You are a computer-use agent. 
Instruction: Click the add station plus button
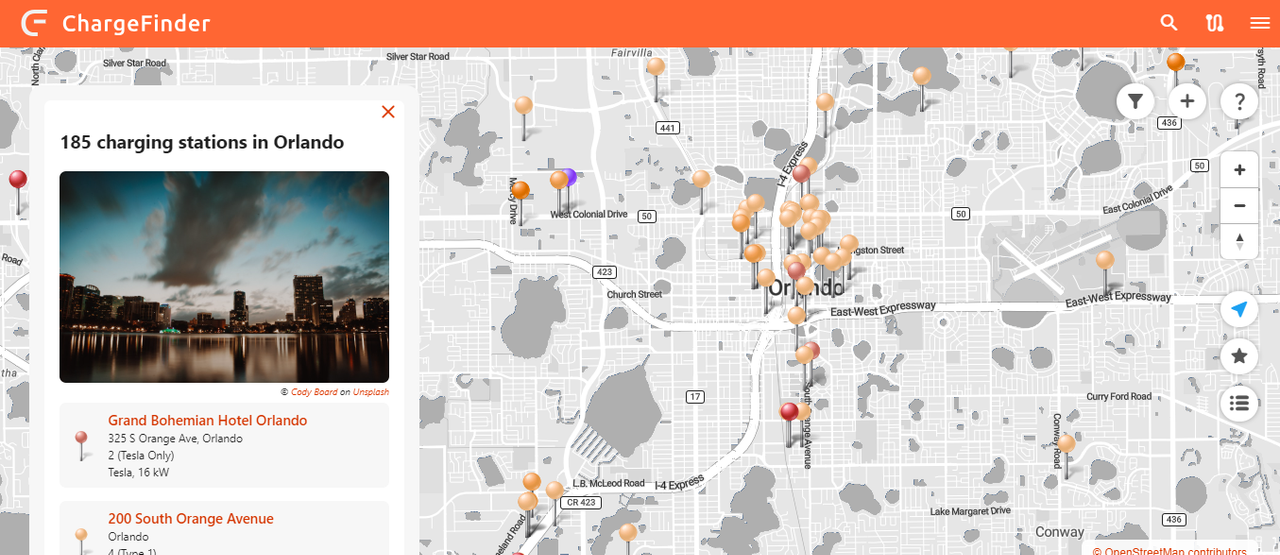pyautogui.click(x=1187, y=101)
